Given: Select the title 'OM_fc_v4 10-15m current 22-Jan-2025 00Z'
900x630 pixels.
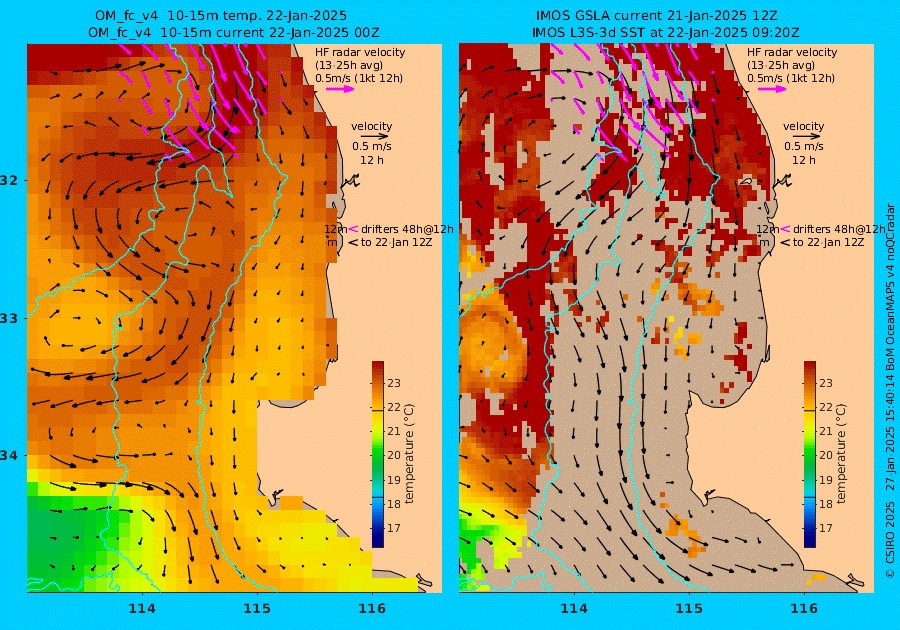Looking at the screenshot, I should tap(234, 33).
